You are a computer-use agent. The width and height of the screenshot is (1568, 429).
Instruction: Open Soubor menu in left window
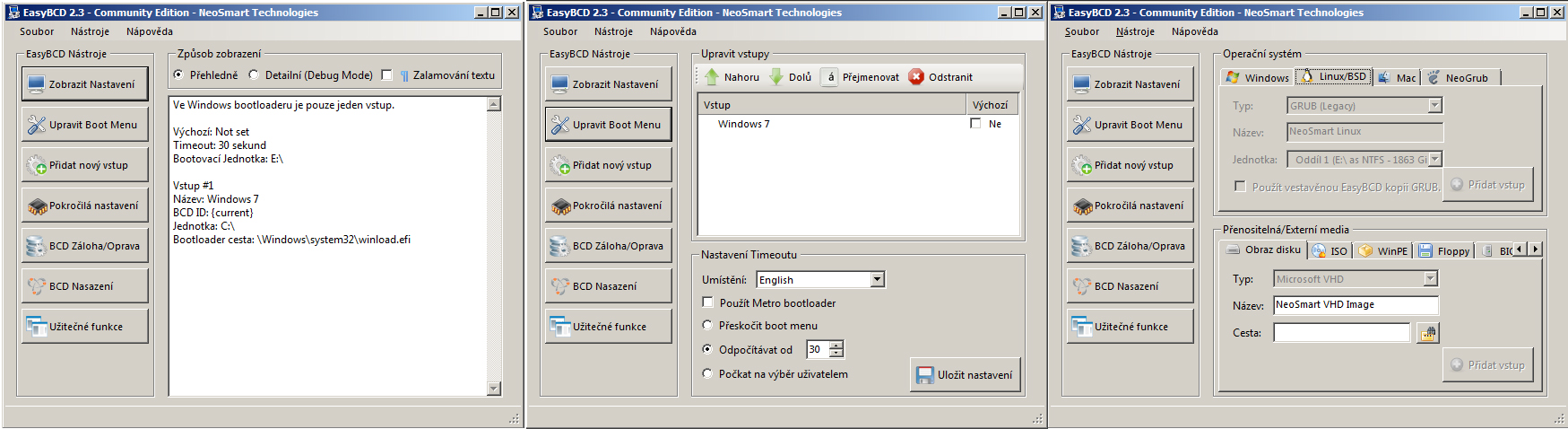point(37,31)
